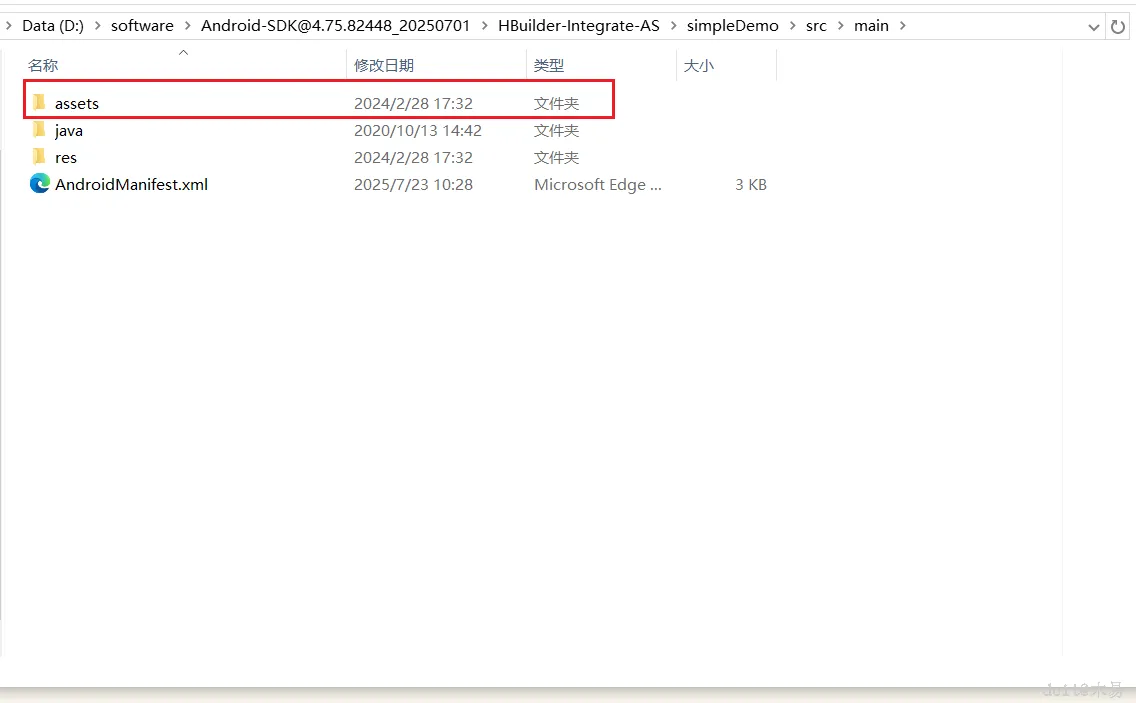Click the AndroidManifest.xml Edge file icon

[40, 184]
